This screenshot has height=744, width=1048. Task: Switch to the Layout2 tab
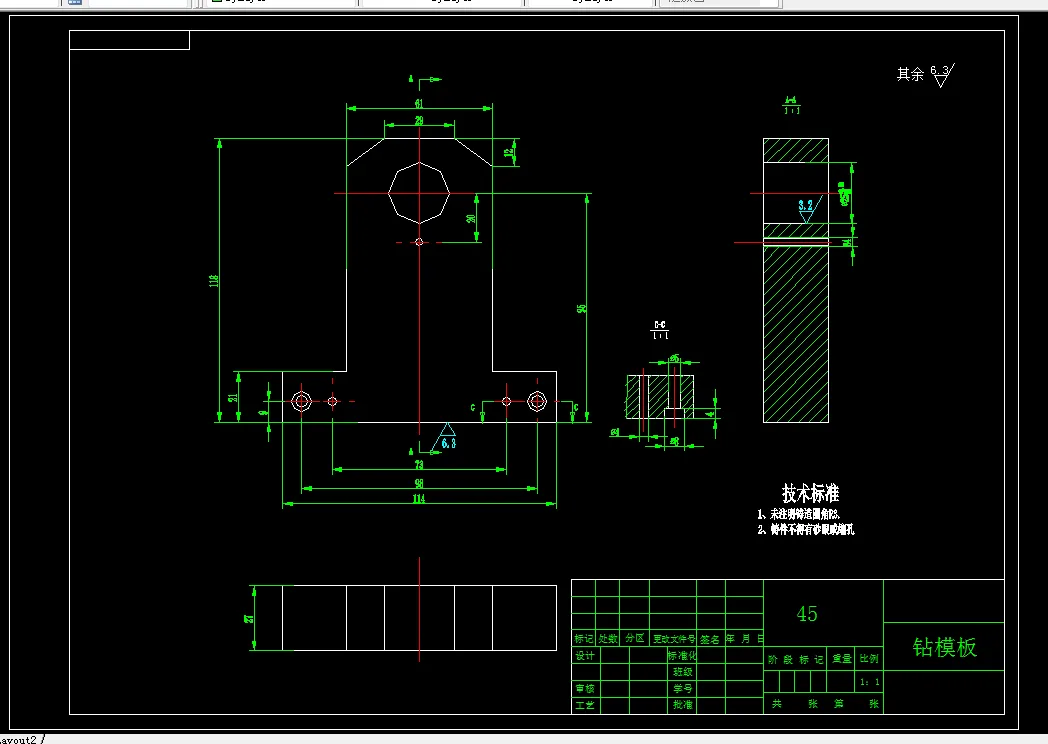pos(19,739)
